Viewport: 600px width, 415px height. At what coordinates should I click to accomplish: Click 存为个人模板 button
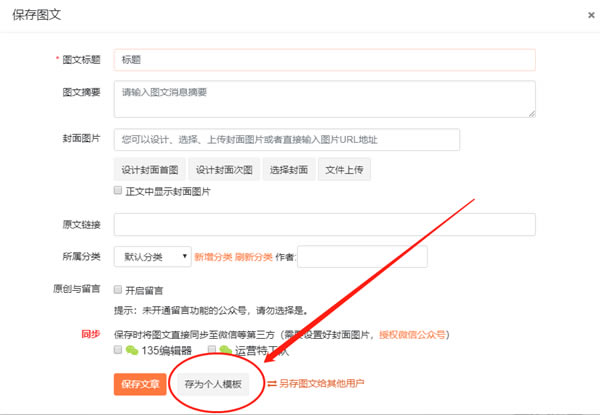(212, 383)
